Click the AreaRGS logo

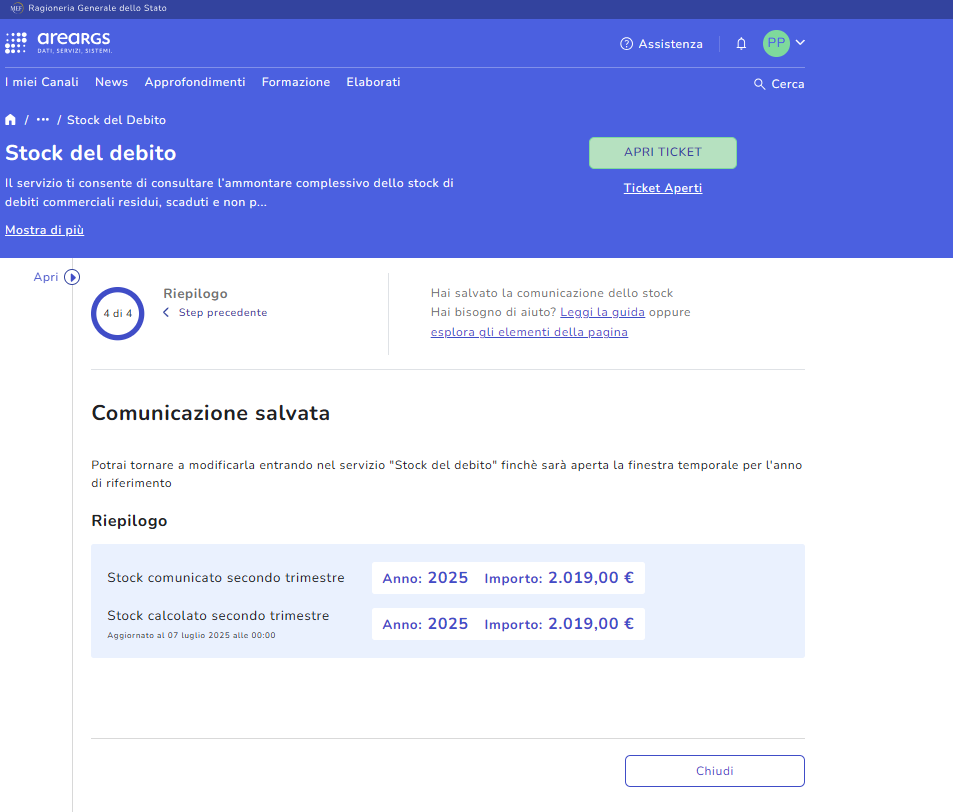pyautogui.click(x=58, y=43)
